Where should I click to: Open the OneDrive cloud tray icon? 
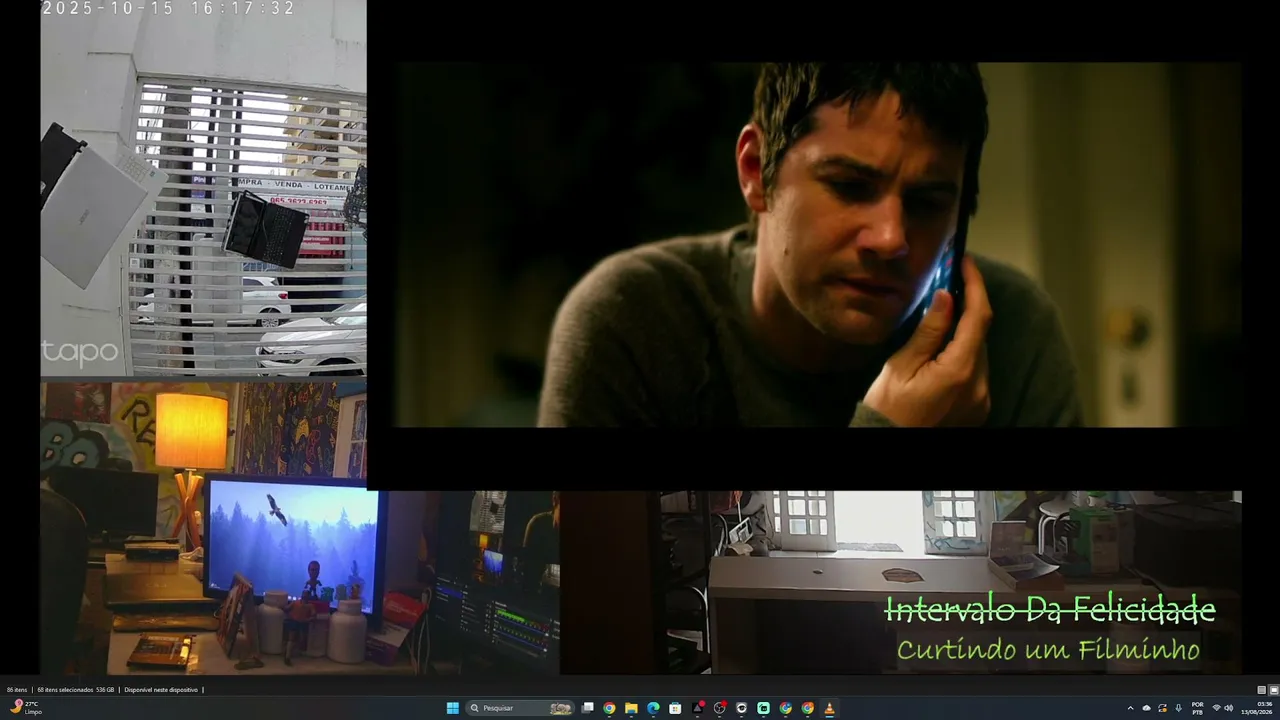point(1147,708)
